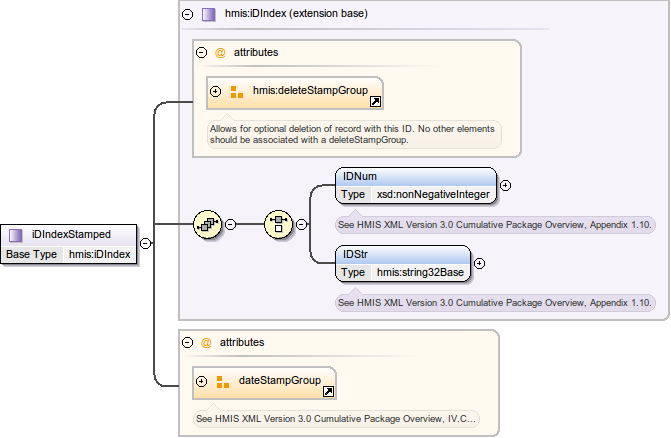Click the sequence compositor icon
Viewport: 671px width, 438px height.
tap(208, 224)
